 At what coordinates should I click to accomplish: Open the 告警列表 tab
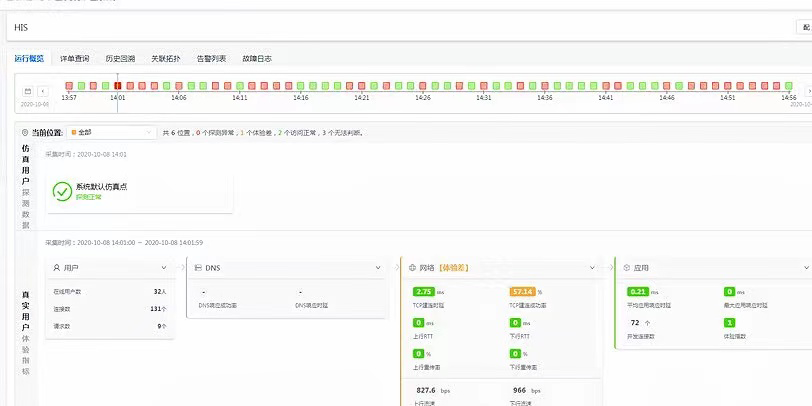tap(211, 59)
